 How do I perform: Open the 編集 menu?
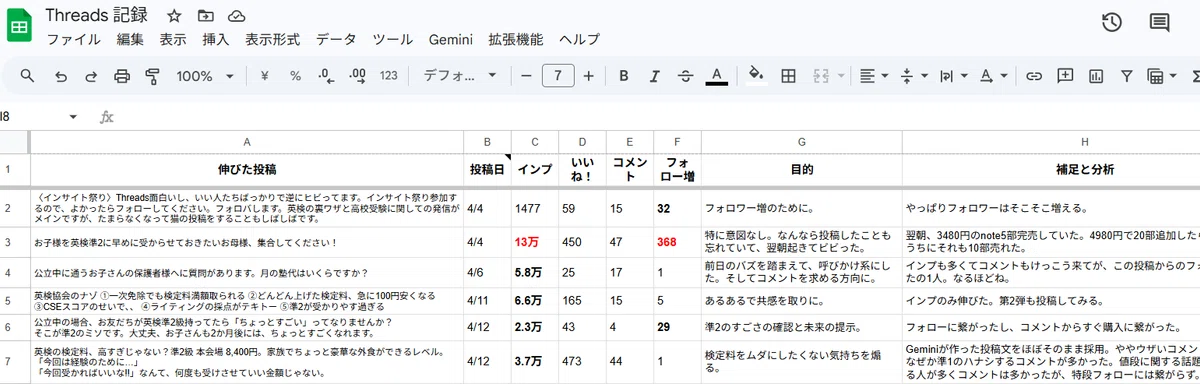(130, 40)
